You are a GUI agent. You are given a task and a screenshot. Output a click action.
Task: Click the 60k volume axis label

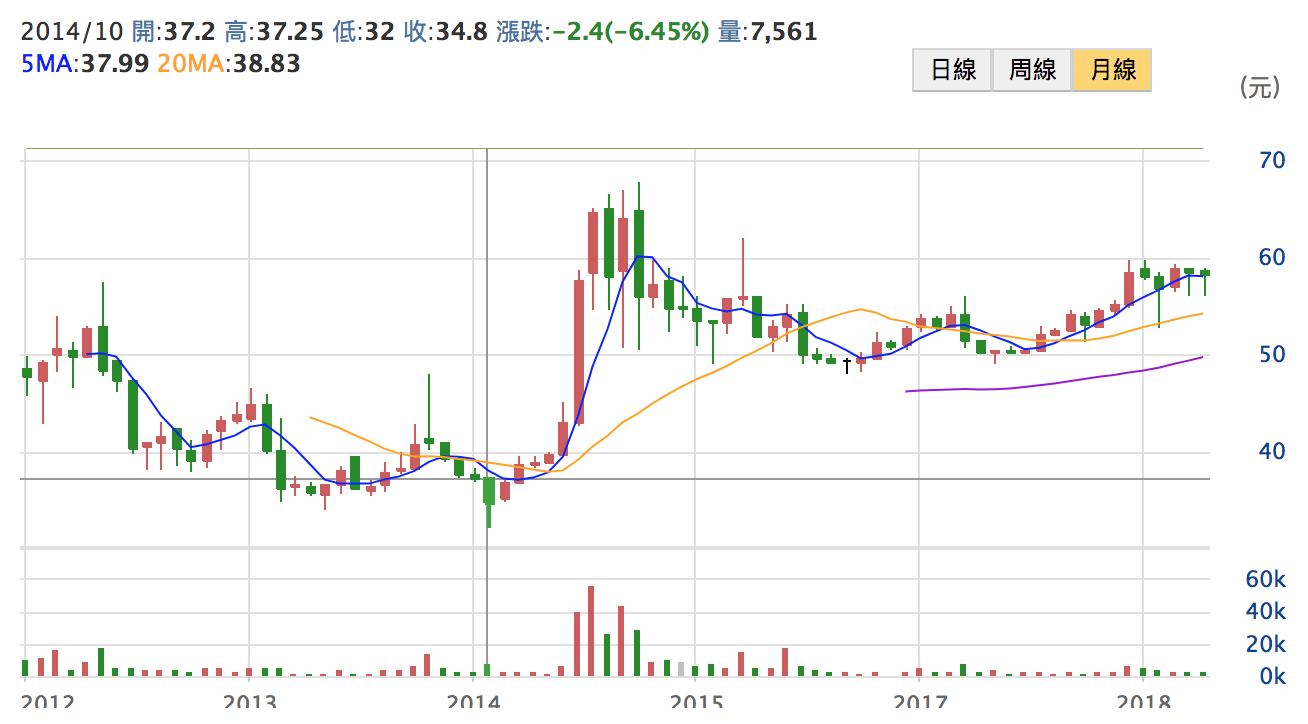click(x=1265, y=580)
